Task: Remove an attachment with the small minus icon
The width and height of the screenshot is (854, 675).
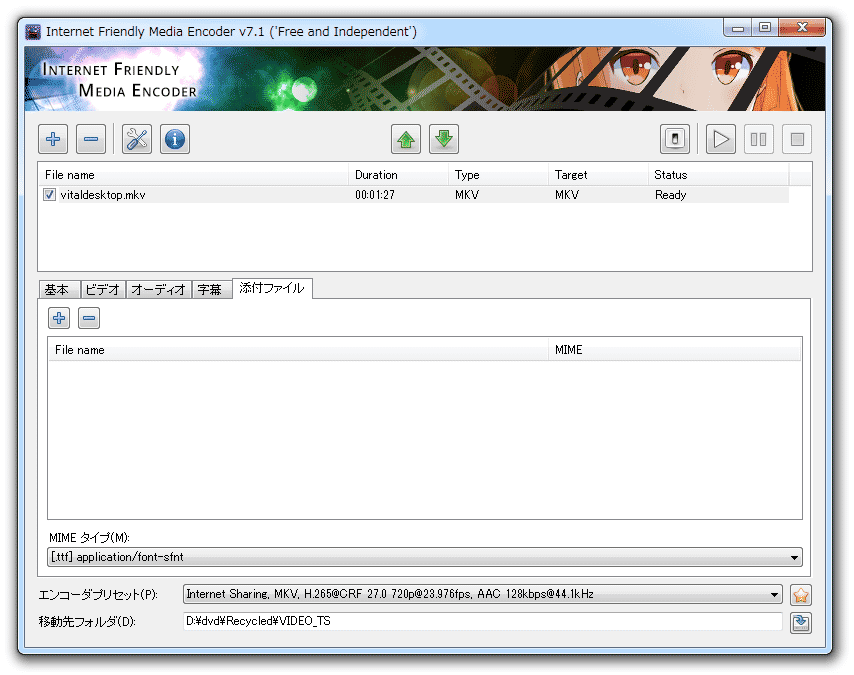Action: tap(89, 318)
